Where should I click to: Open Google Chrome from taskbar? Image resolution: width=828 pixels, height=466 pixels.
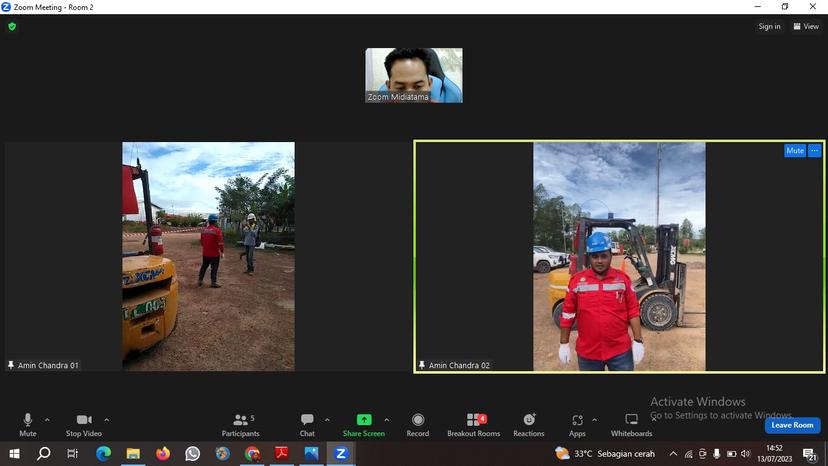tap(252, 453)
